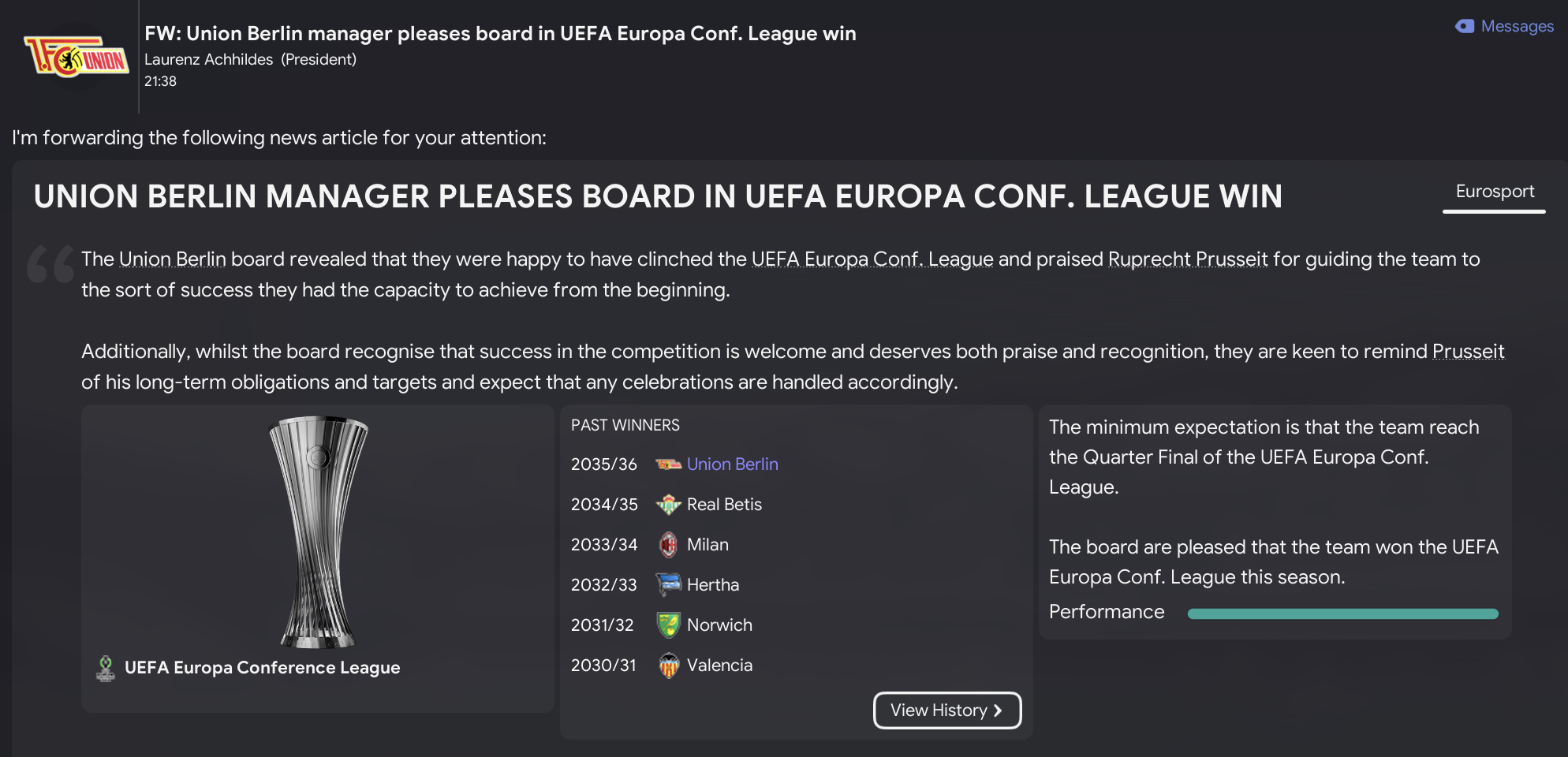Viewport: 1568px width, 757px height.
Task: Click the Messages envelope icon
Action: 1464,26
